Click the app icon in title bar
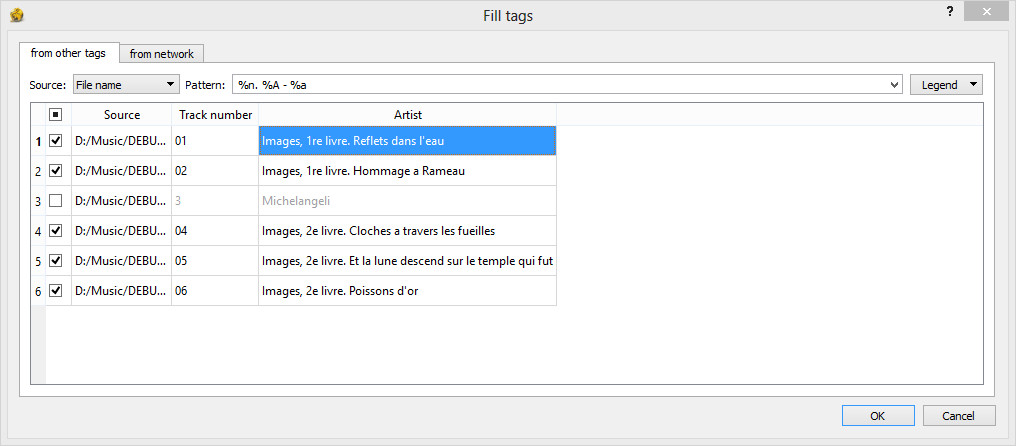Viewport: 1016px width, 446px height. coord(17,15)
